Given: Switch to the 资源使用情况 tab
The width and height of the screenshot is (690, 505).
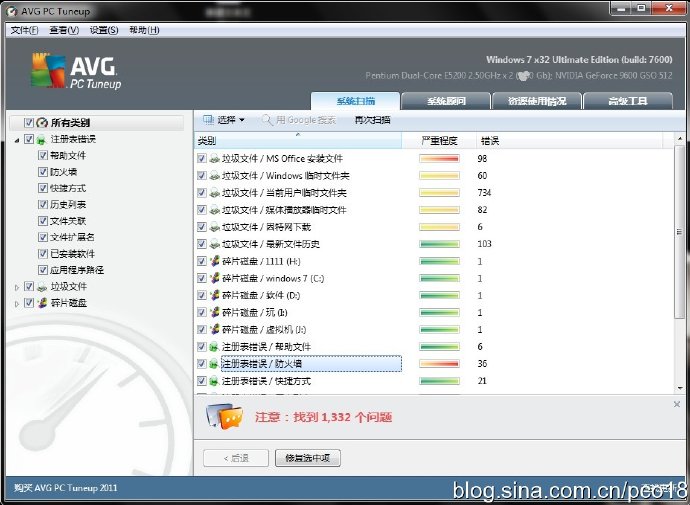Looking at the screenshot, I should coord(537,101).
